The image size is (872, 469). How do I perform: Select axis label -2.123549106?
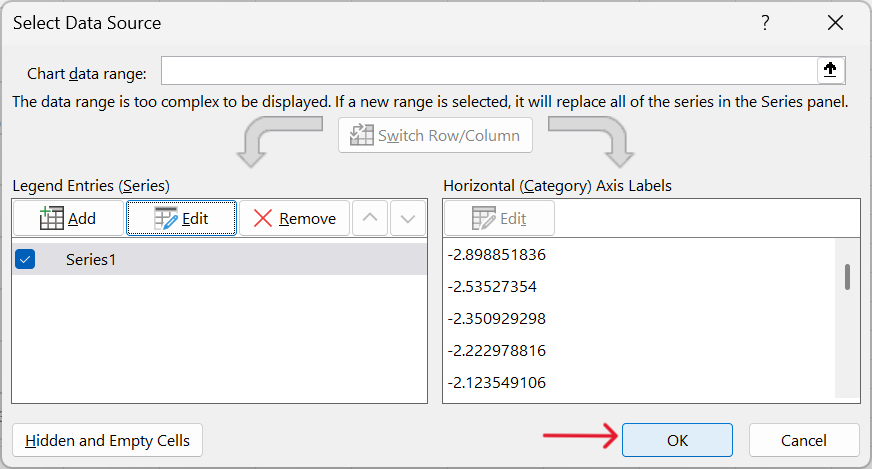point(497,383)
